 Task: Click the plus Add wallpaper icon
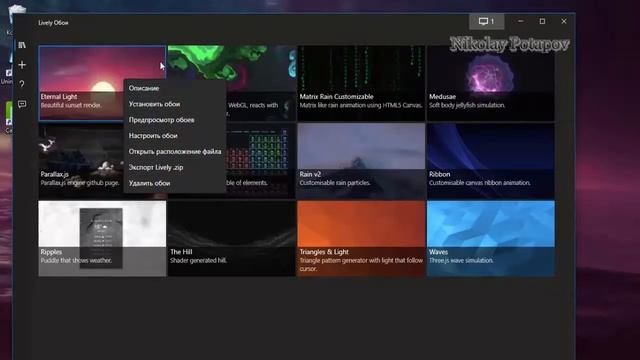coord(22,64)
